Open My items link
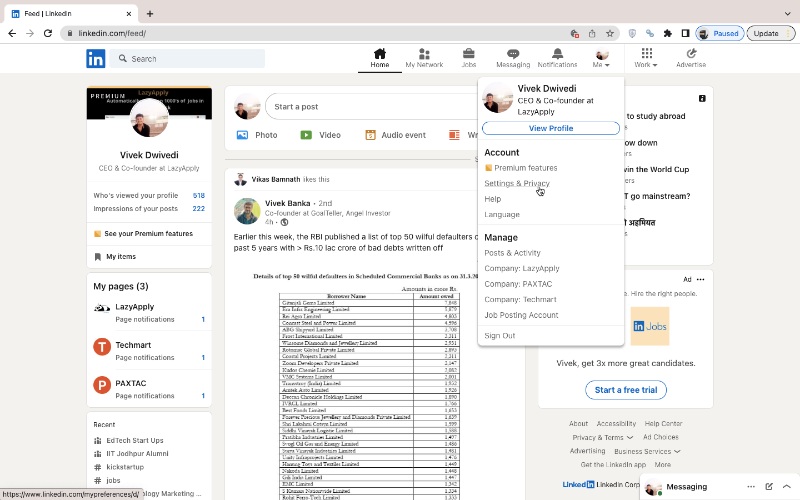 [x=115, y=257]
